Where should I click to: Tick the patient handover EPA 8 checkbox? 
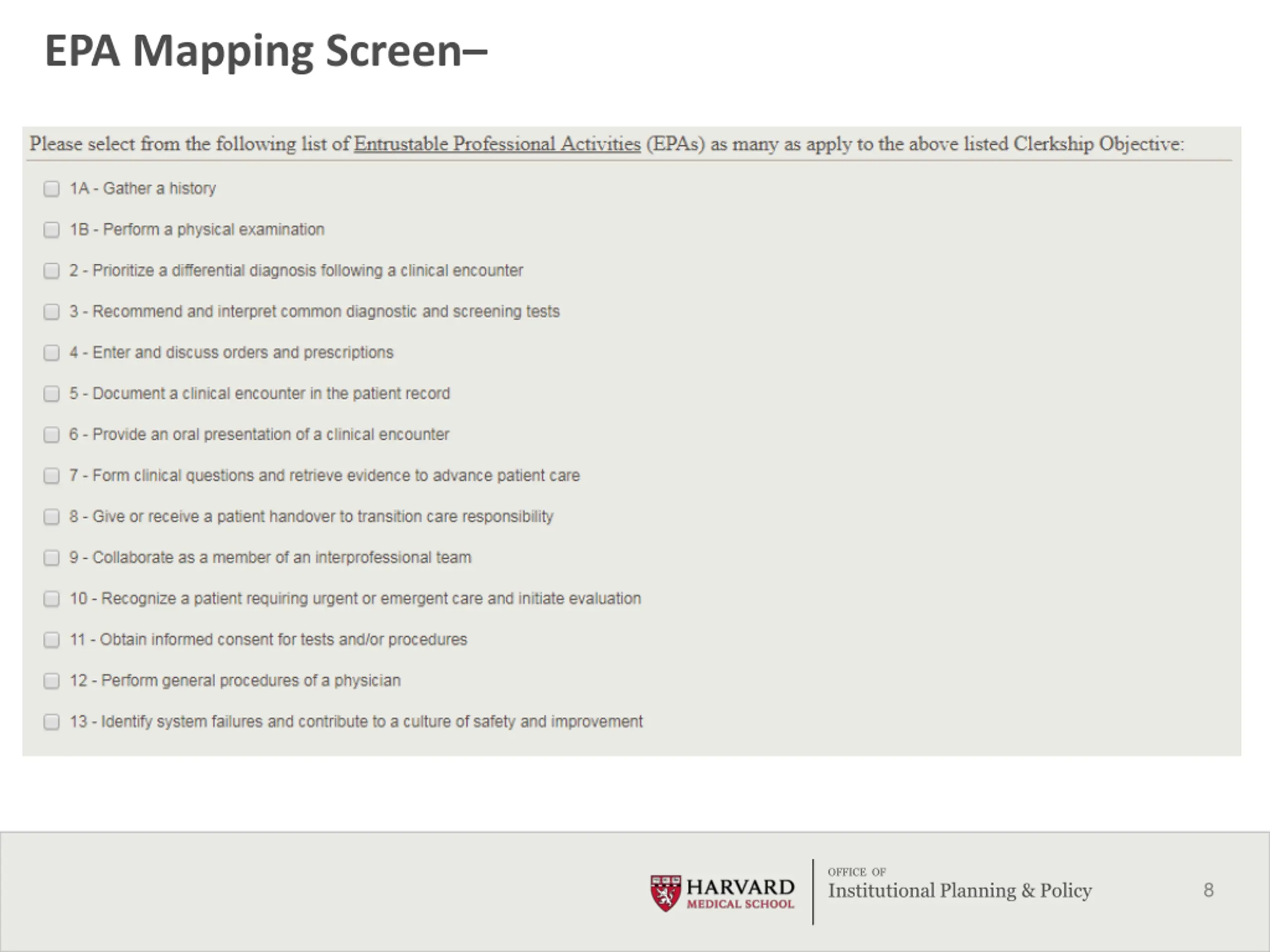(52, 517)
